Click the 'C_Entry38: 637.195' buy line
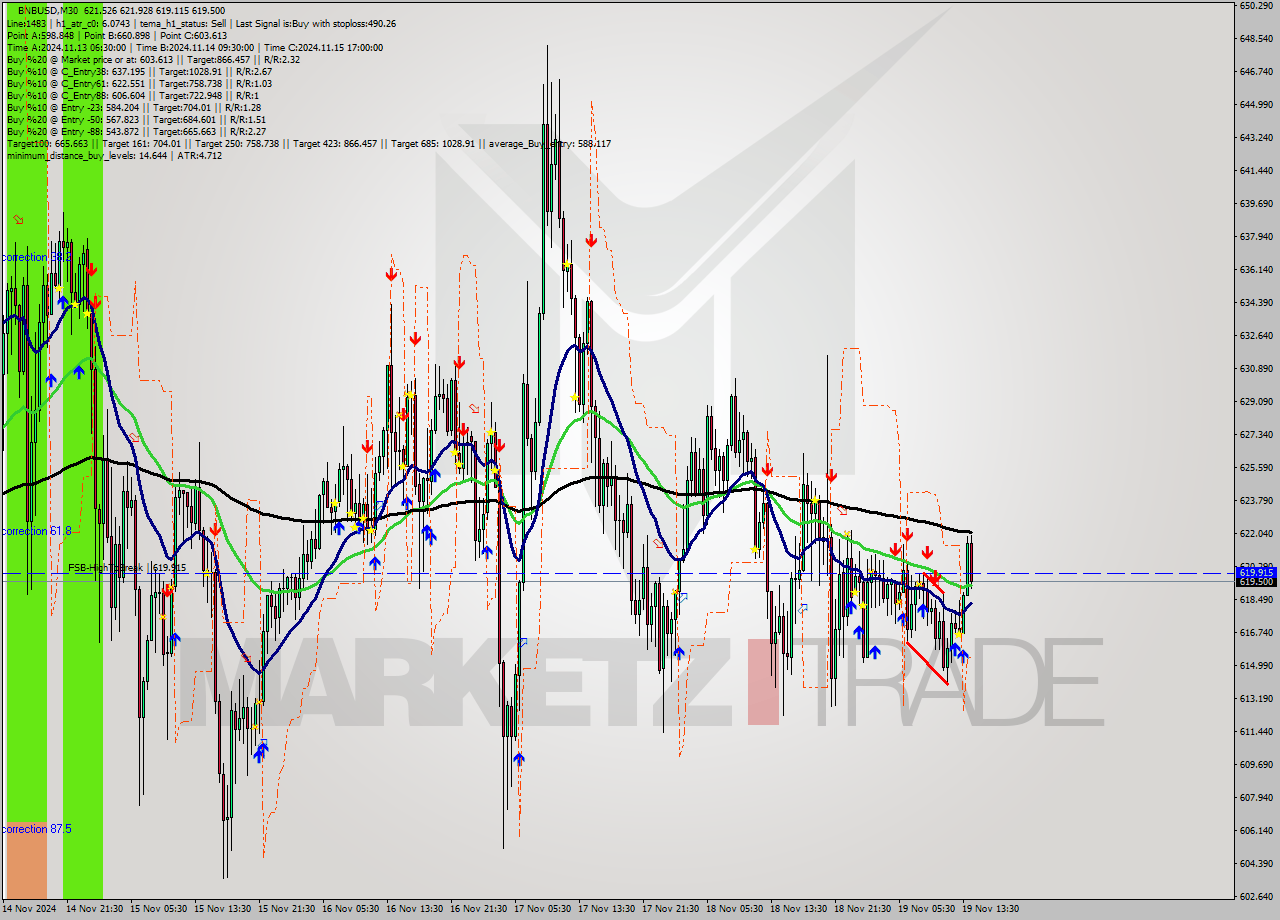Screen dimensions: 1280x920 139,71
